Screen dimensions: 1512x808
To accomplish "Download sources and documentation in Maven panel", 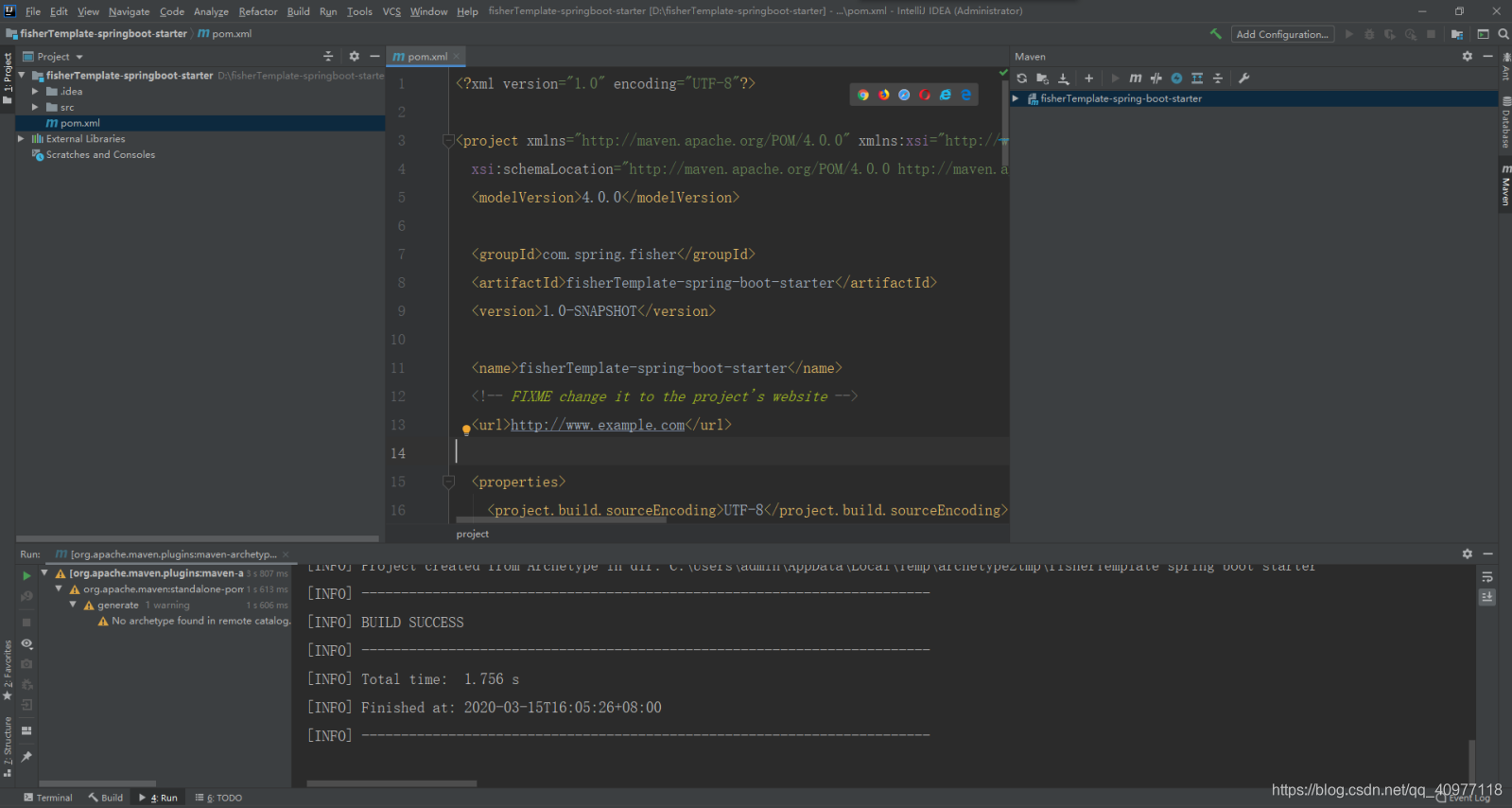I will tap(1063, 79).
